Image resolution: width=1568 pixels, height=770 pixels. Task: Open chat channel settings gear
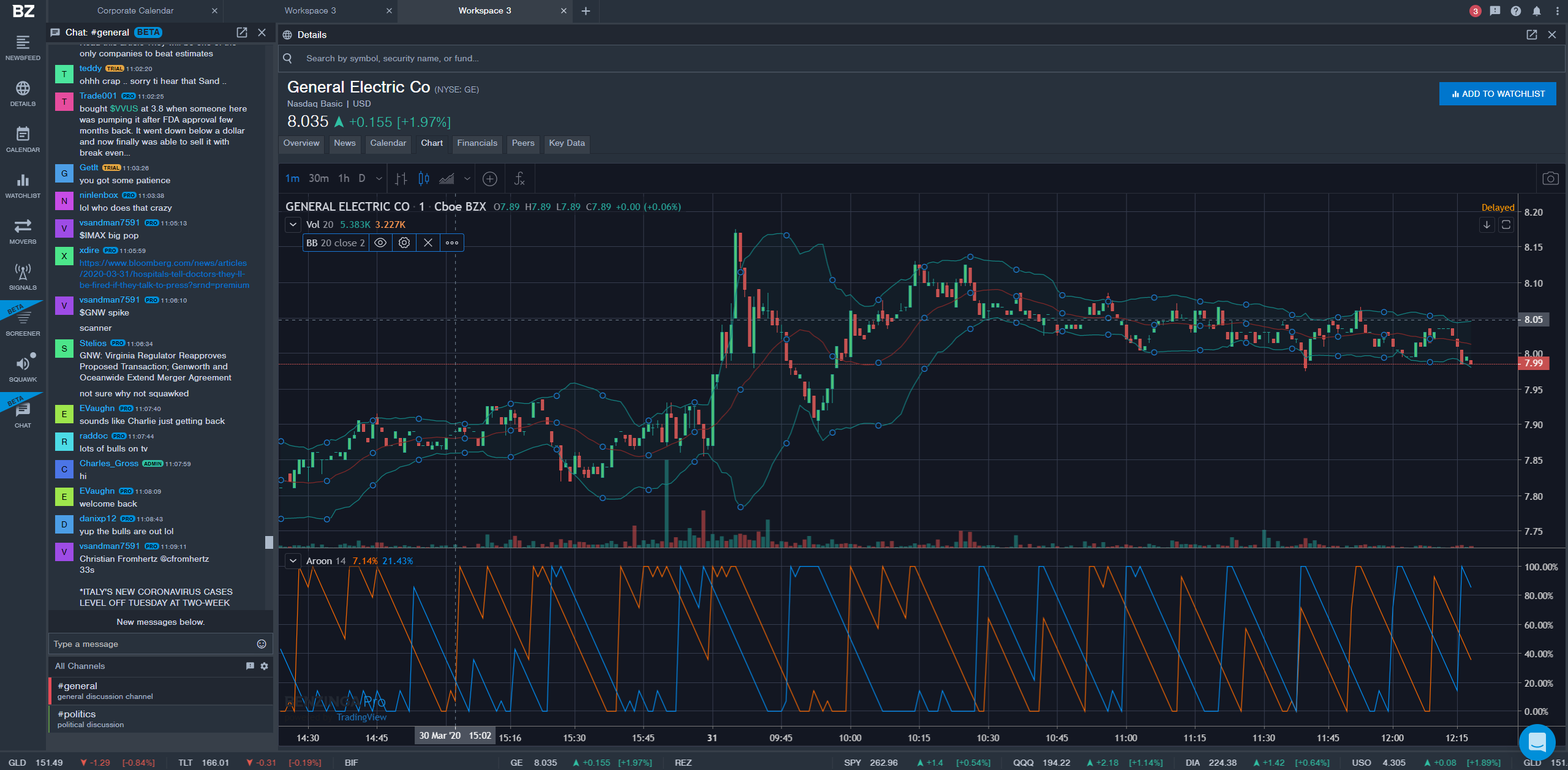(x=265, y=666)
